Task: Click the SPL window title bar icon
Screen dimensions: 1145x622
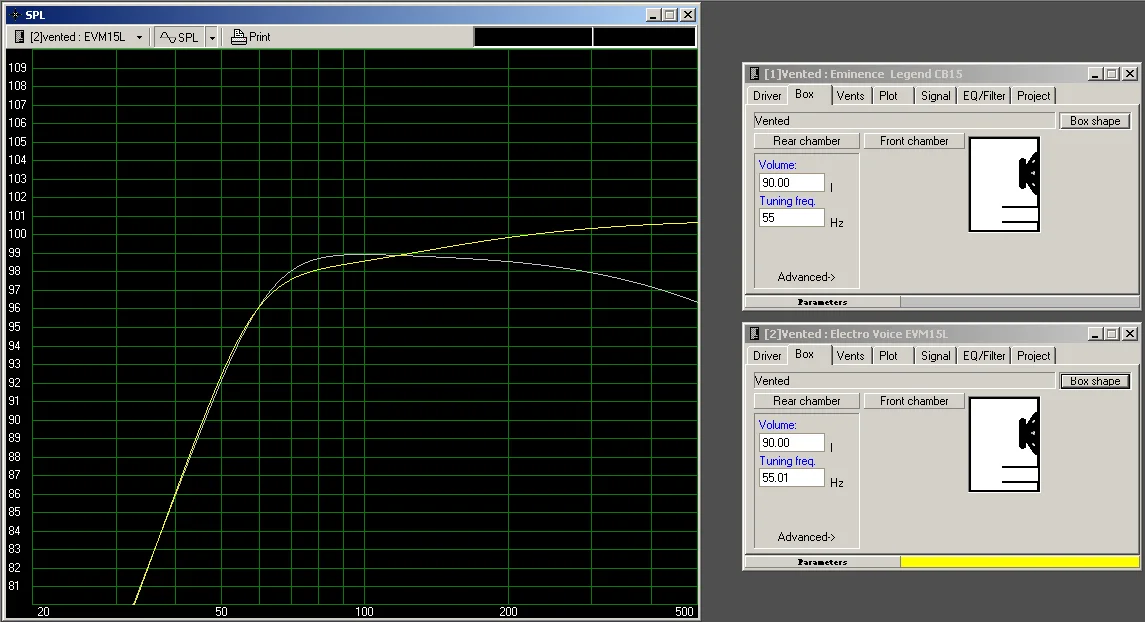Action: [x=17, y=14]
